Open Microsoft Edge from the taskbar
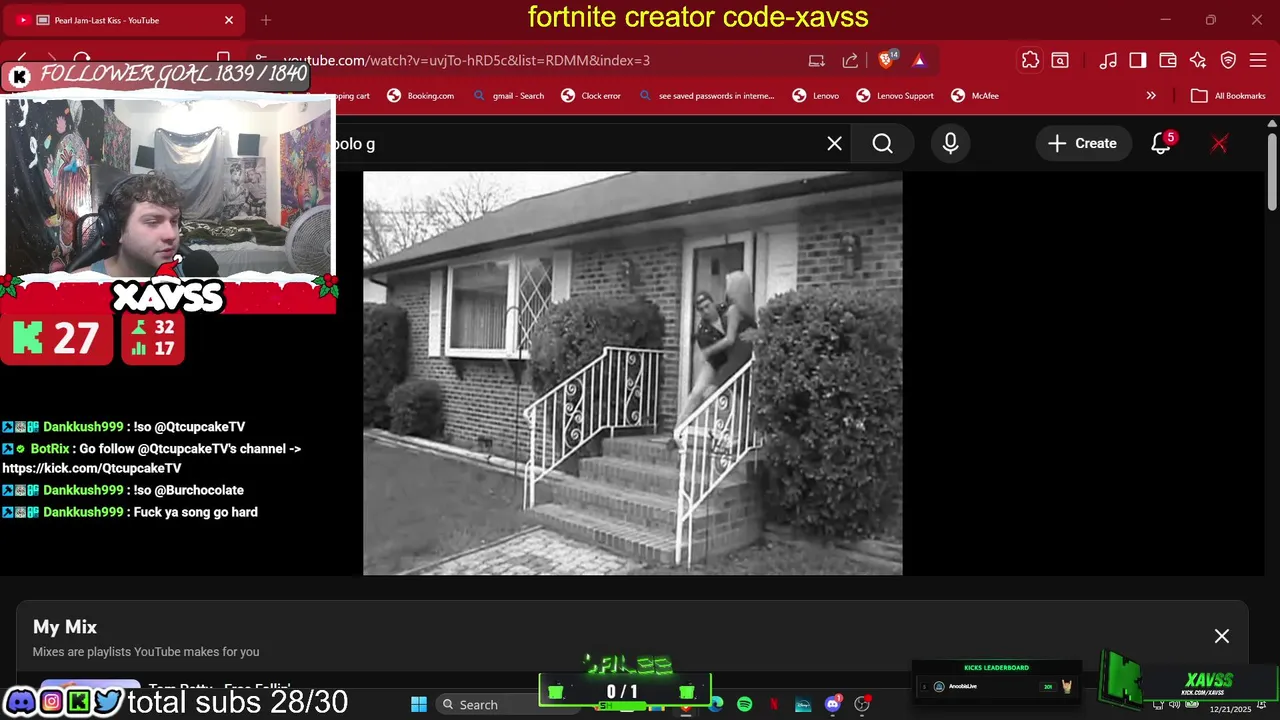Image resolution: width=1280 pixels, height=720 pixels. pos(716,704)
